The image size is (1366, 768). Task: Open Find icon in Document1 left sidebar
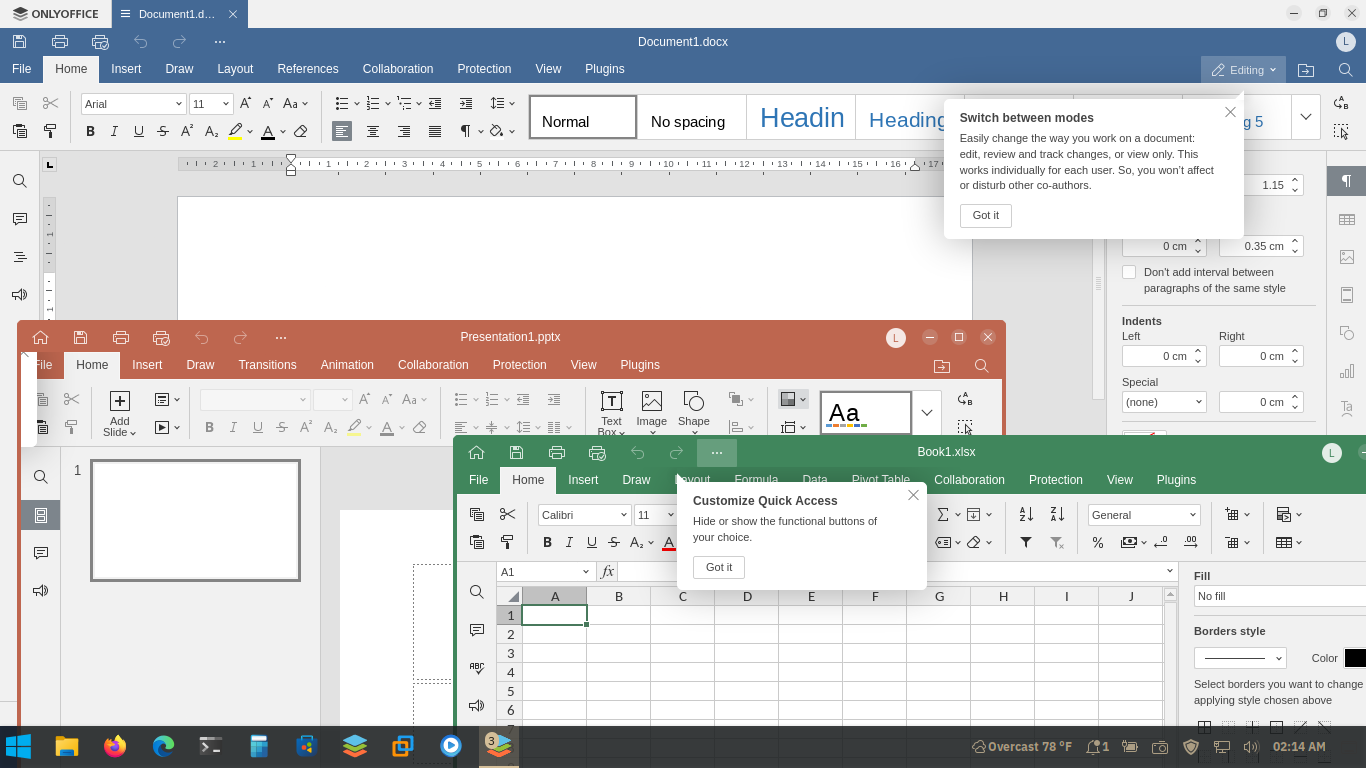[x=20, y=181]
